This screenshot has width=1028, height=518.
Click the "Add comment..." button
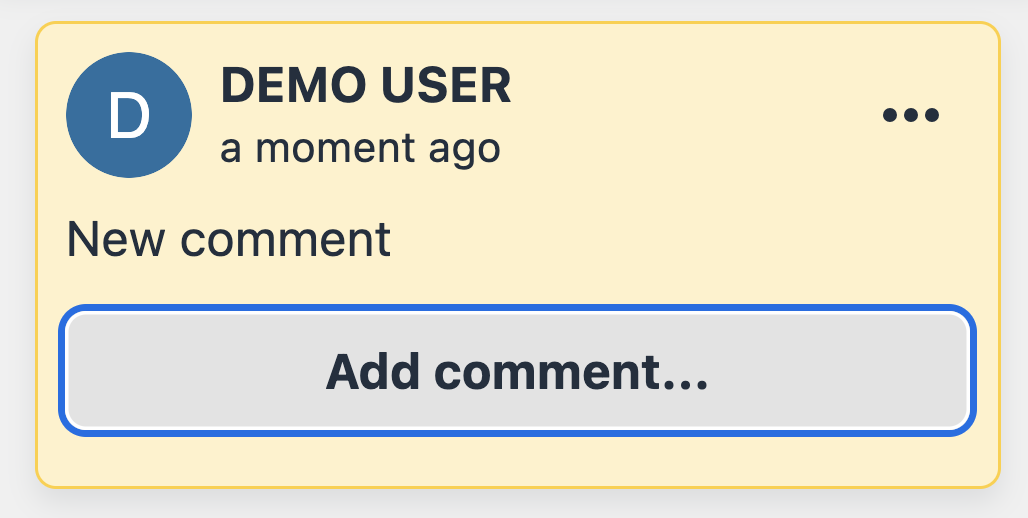(517, 371)
